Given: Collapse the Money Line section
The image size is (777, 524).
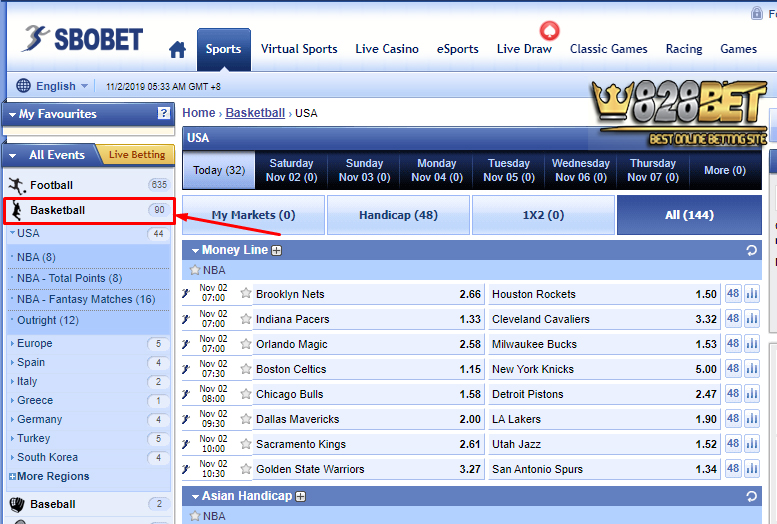Looking at the screenshot, I should (196, 251).
